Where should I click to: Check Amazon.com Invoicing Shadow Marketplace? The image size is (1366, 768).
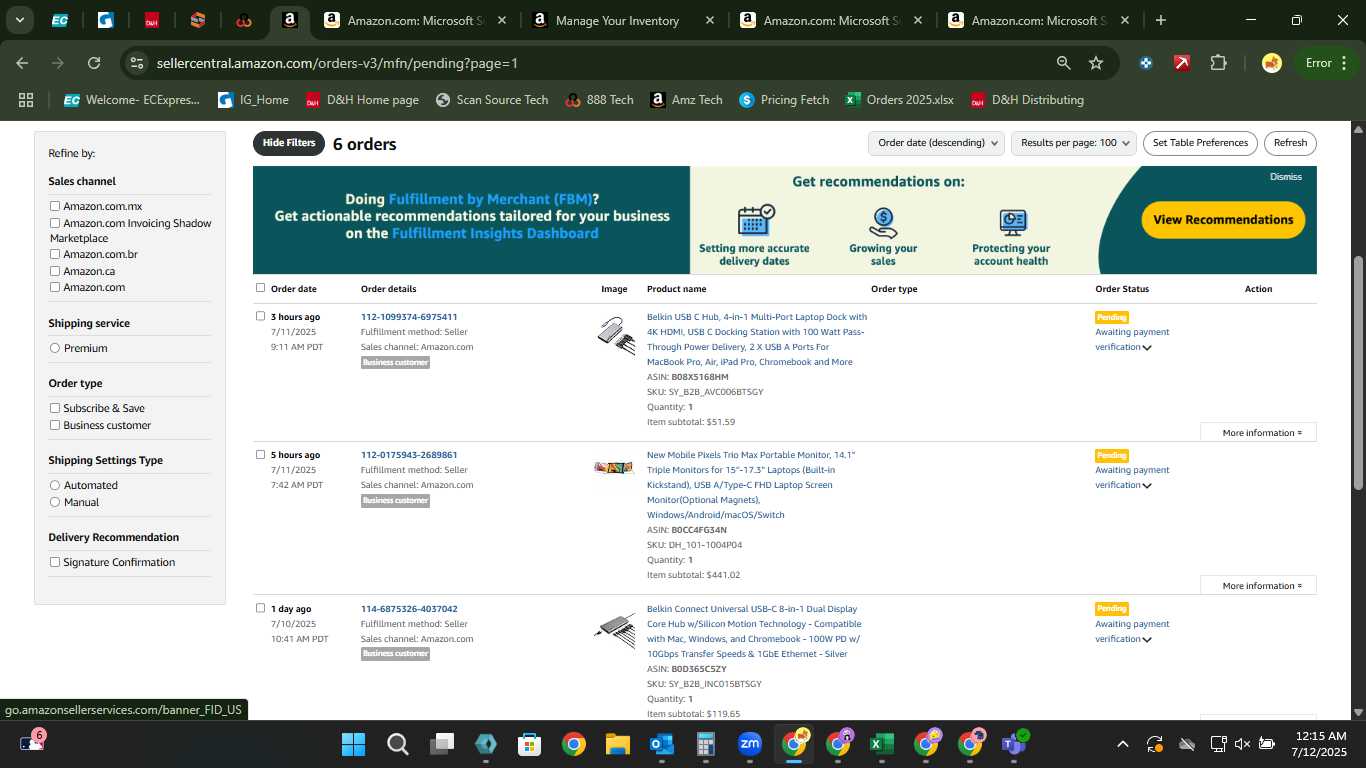55,223
